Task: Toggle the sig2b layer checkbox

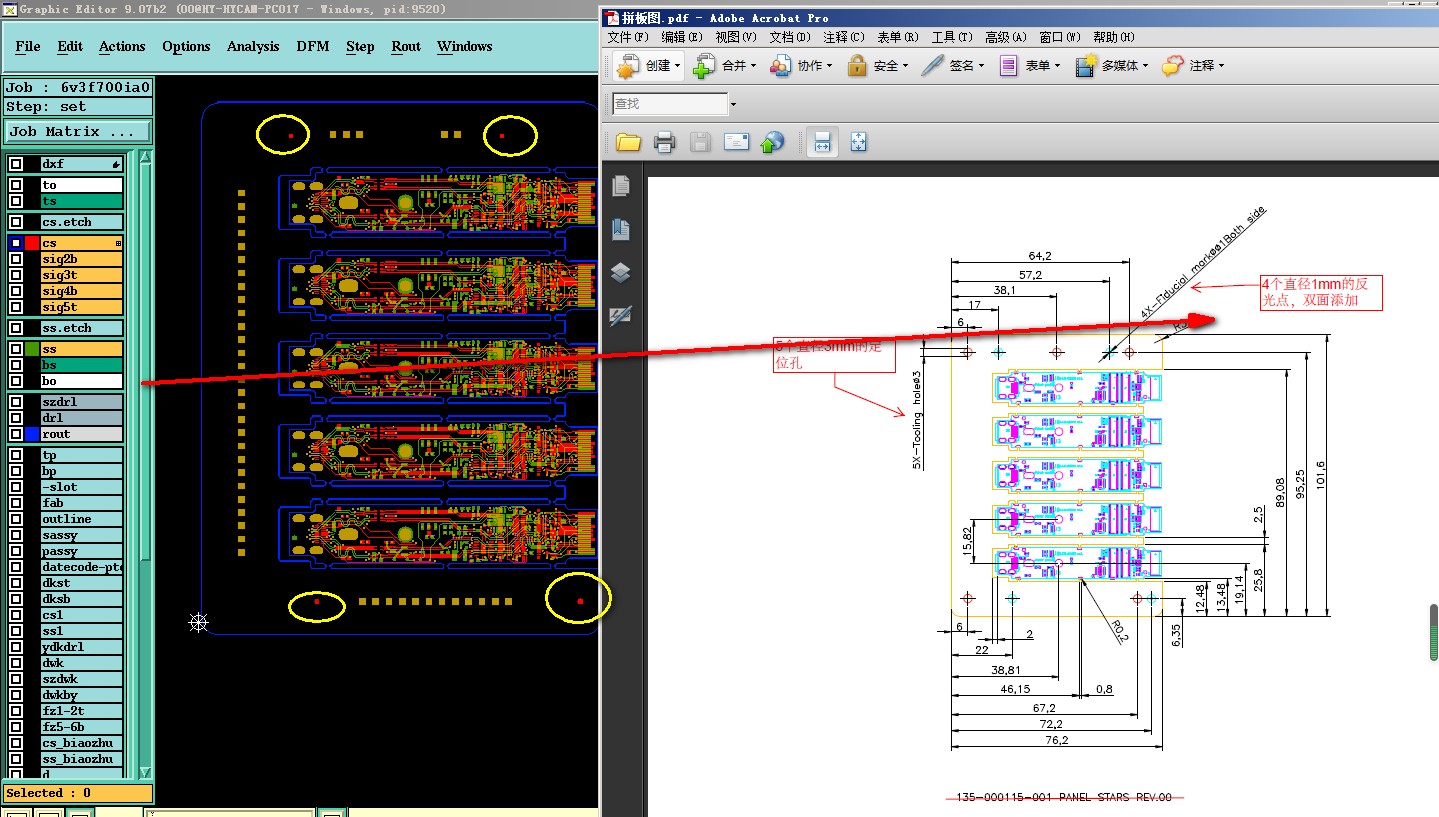Action: click(x=16, y=259)
